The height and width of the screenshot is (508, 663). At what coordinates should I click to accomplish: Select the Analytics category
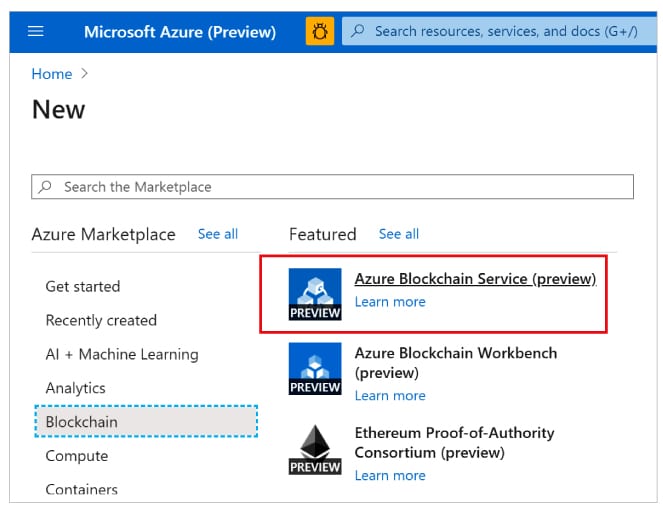point(76,388)
